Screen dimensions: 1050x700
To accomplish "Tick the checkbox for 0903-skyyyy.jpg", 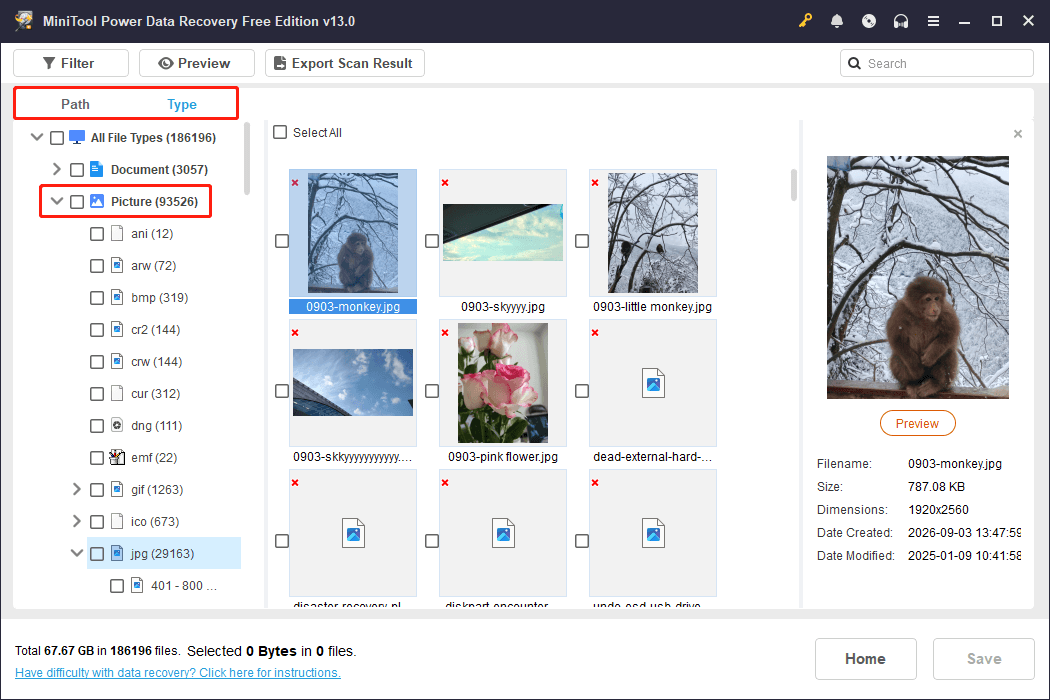I will click(432, 241).
